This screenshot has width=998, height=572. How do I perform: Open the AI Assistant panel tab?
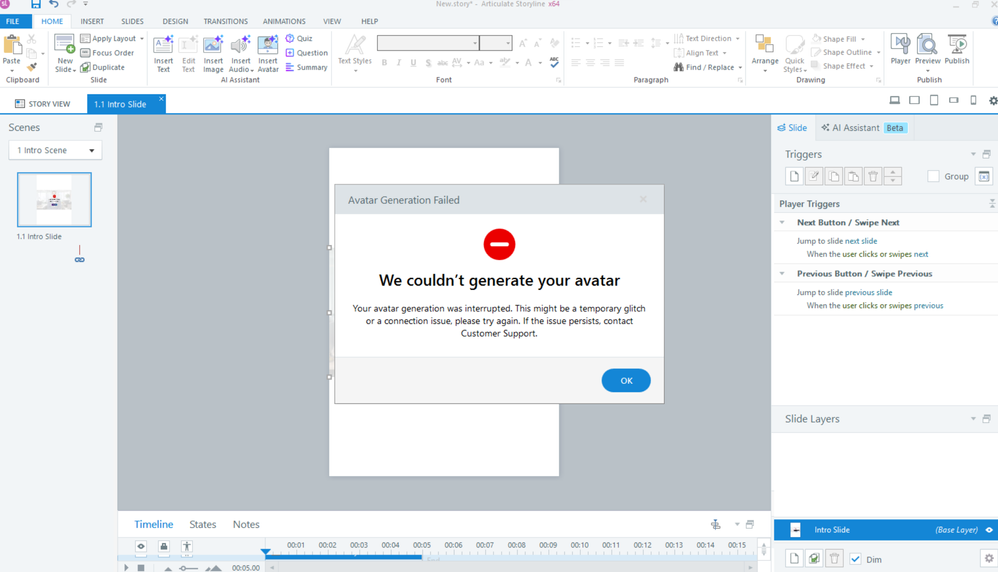[x=862, y=128]
